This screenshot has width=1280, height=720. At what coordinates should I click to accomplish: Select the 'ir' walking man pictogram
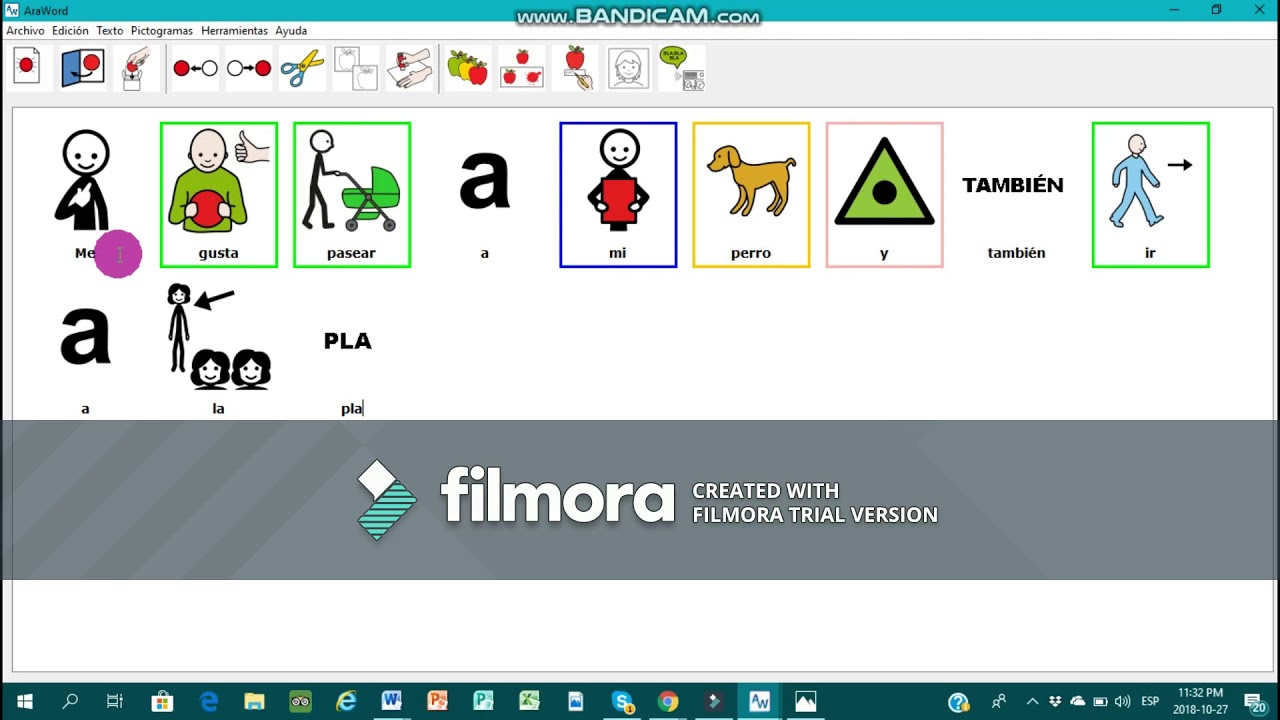[x=1150, y=195]
